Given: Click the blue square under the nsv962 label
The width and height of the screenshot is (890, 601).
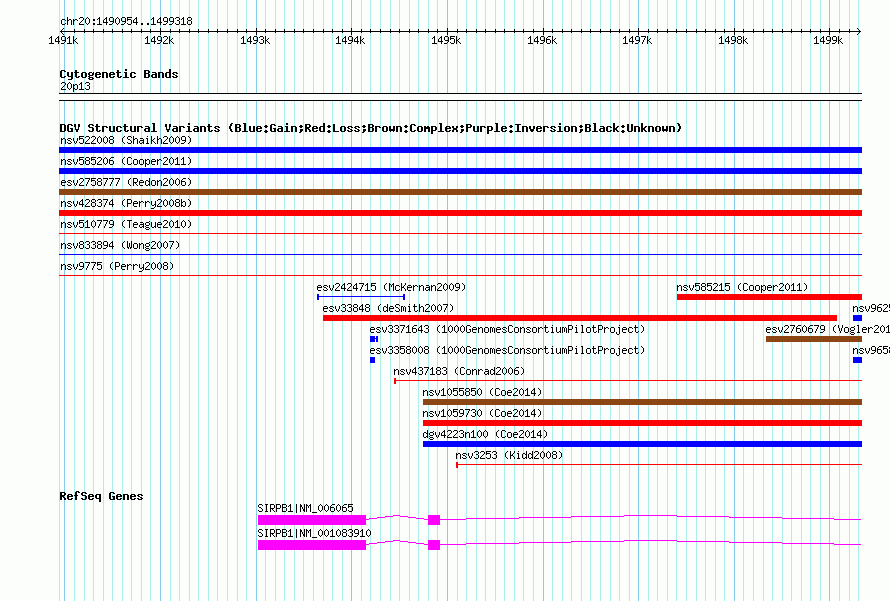Looking at the screenshot, I should coord(857,318).
